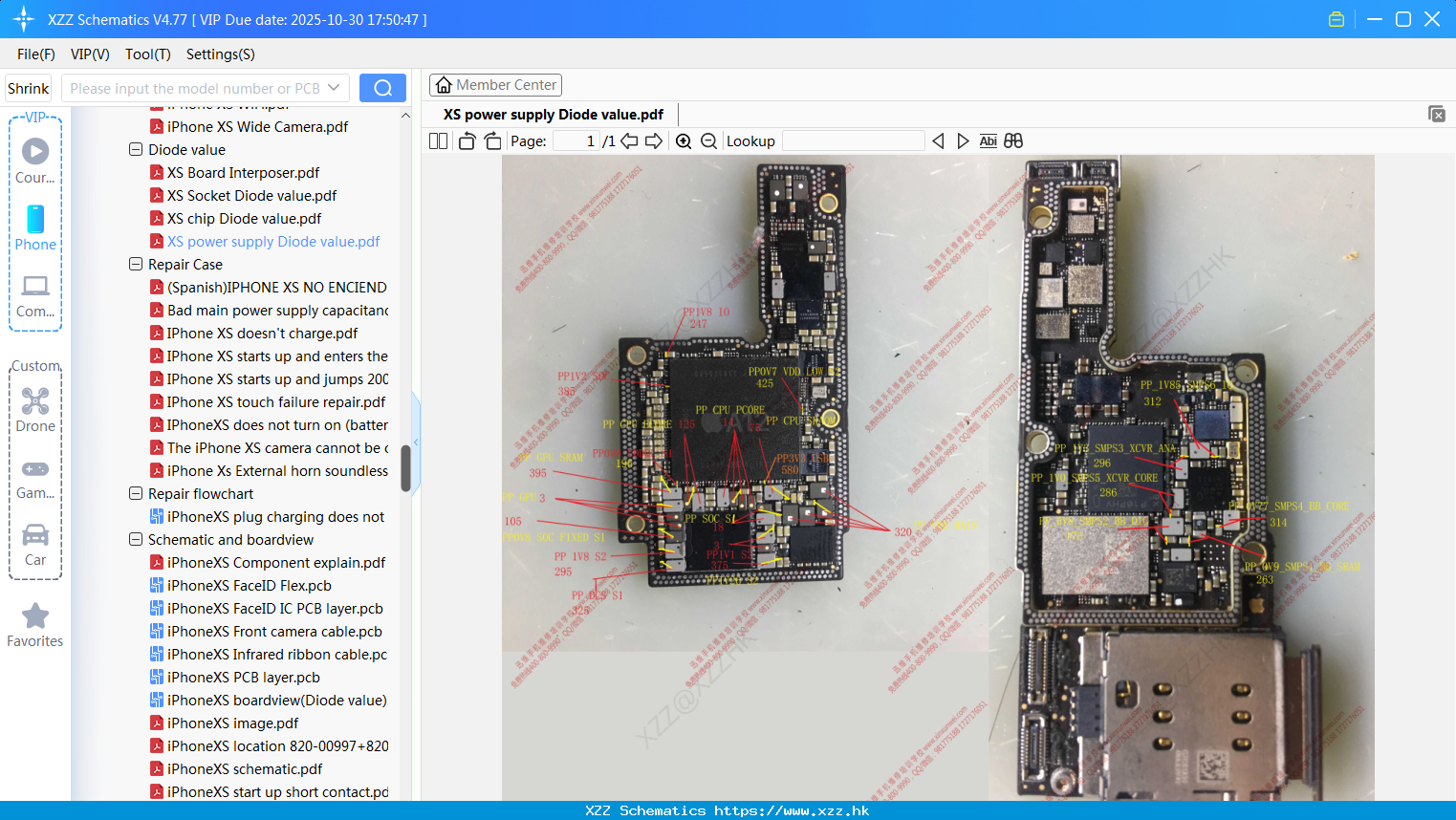Viewport: 1456px width, 820px height.
Task: Open the Car category
Action: point(35,545)
